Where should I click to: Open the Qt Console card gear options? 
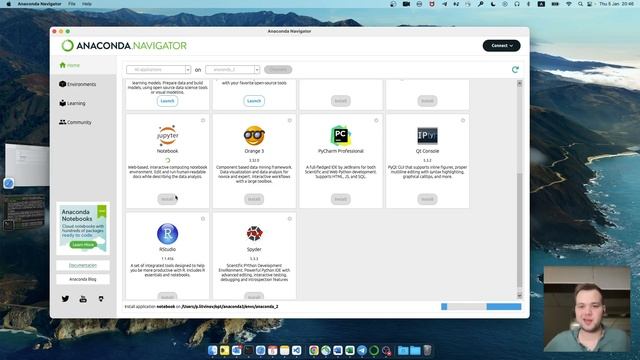[x=463, y=120]
